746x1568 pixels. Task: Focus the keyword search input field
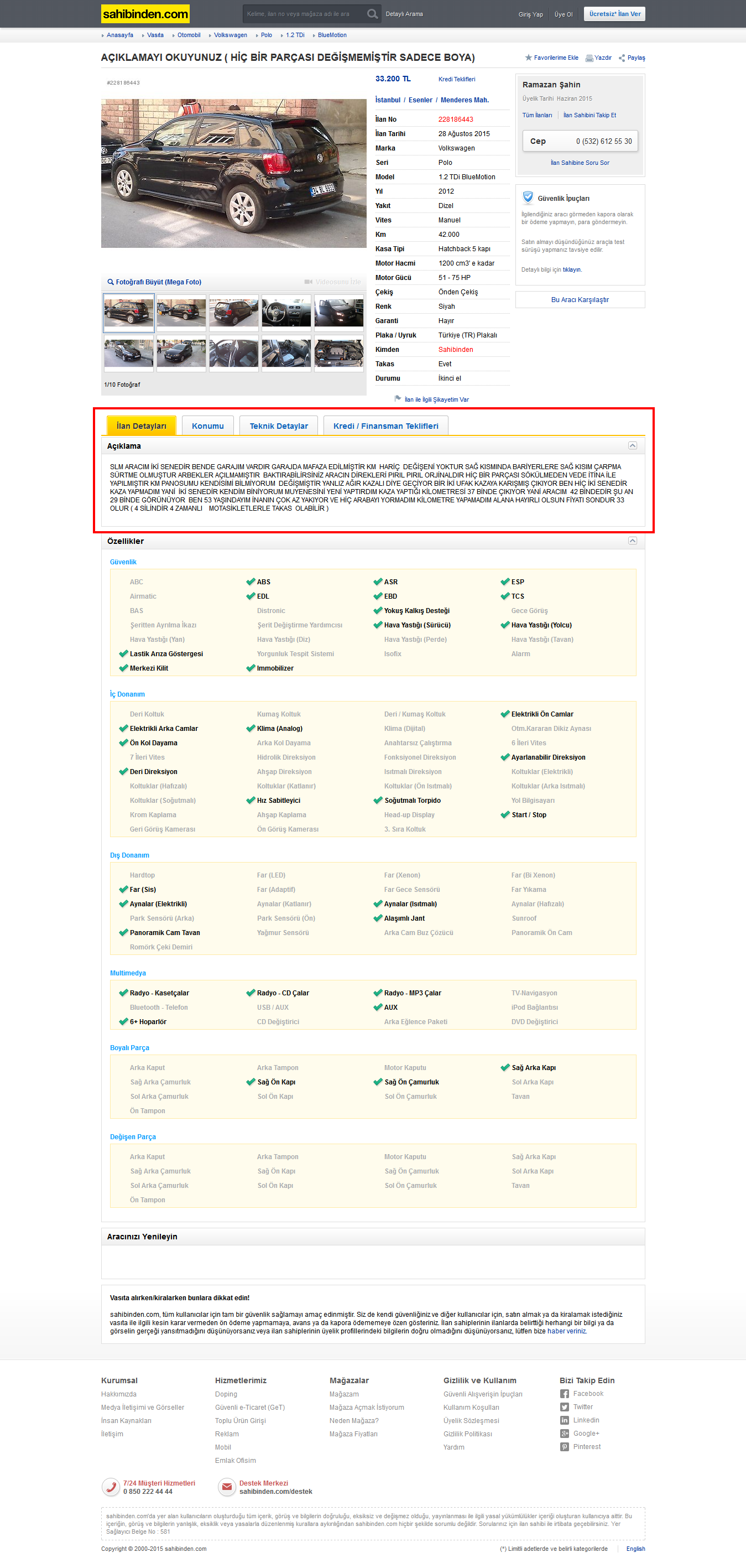click(304, 13)
